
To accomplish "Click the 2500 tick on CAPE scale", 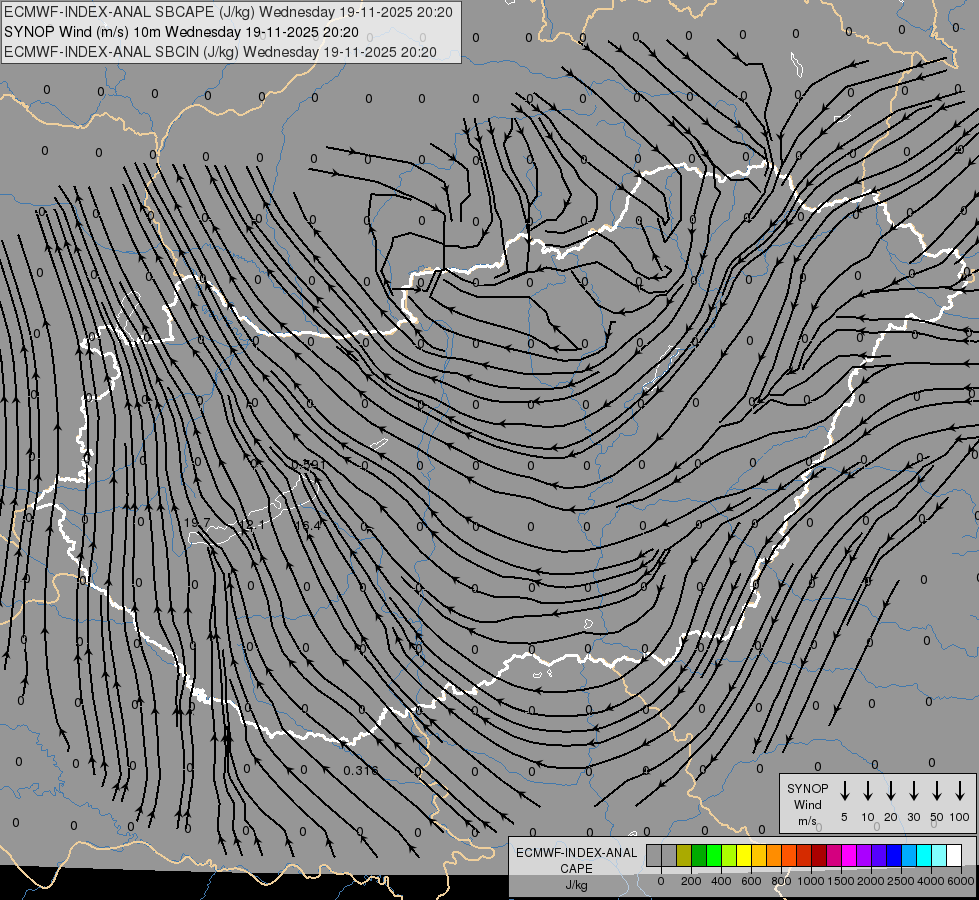I will (901, 881).
